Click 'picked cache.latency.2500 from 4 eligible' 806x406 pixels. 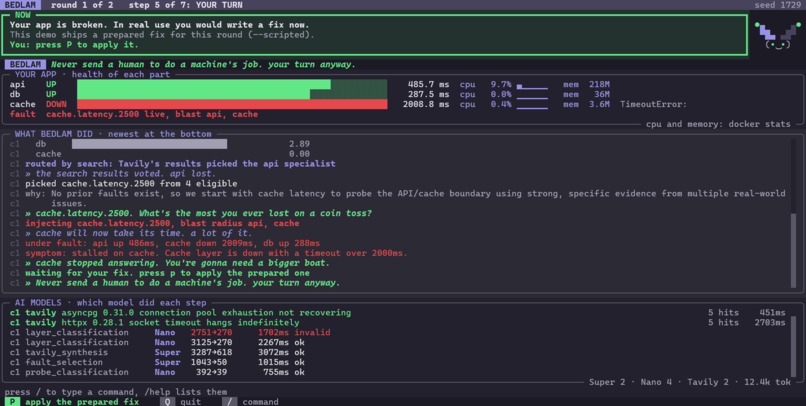(x=131, y=183)
